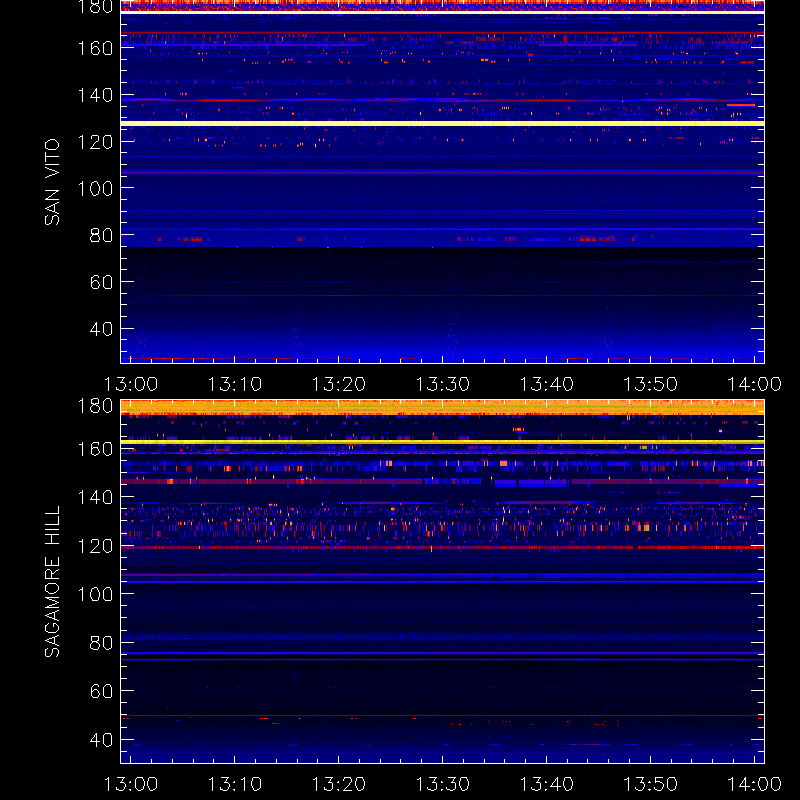Click 13:30 time label under San Vito plot

[443, 384]
